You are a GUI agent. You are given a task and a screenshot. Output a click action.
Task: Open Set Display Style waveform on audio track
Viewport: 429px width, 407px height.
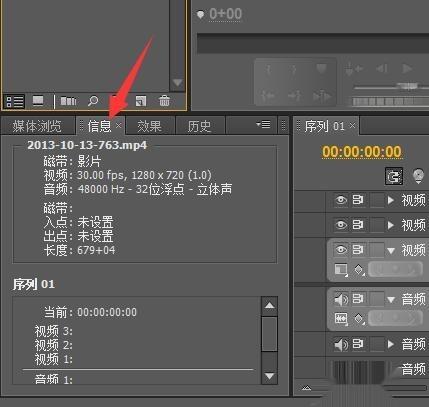tap(341, 319)
